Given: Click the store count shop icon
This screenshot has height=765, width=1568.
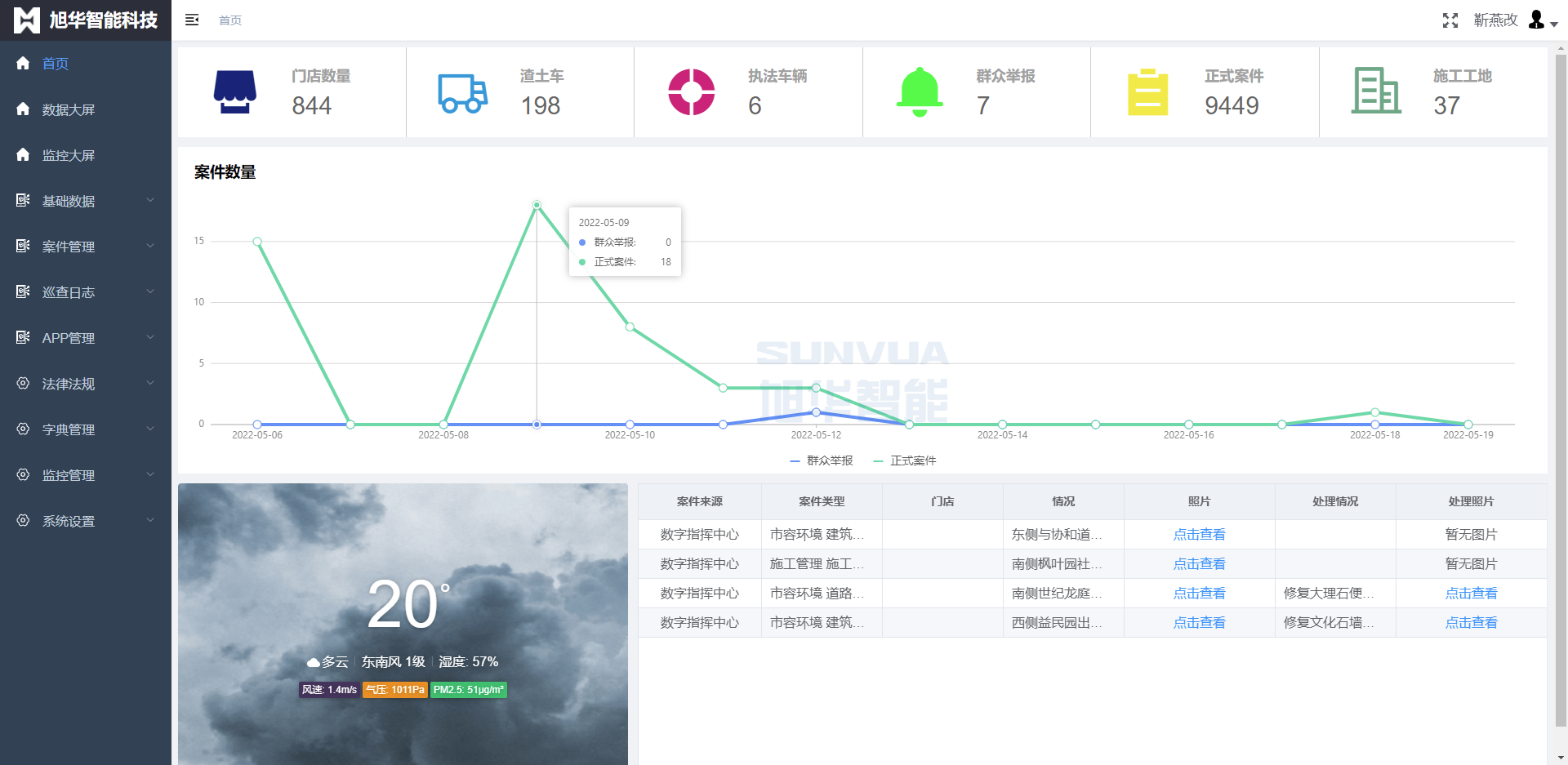Looking at the screenshot, I should (x=235, y=92).
